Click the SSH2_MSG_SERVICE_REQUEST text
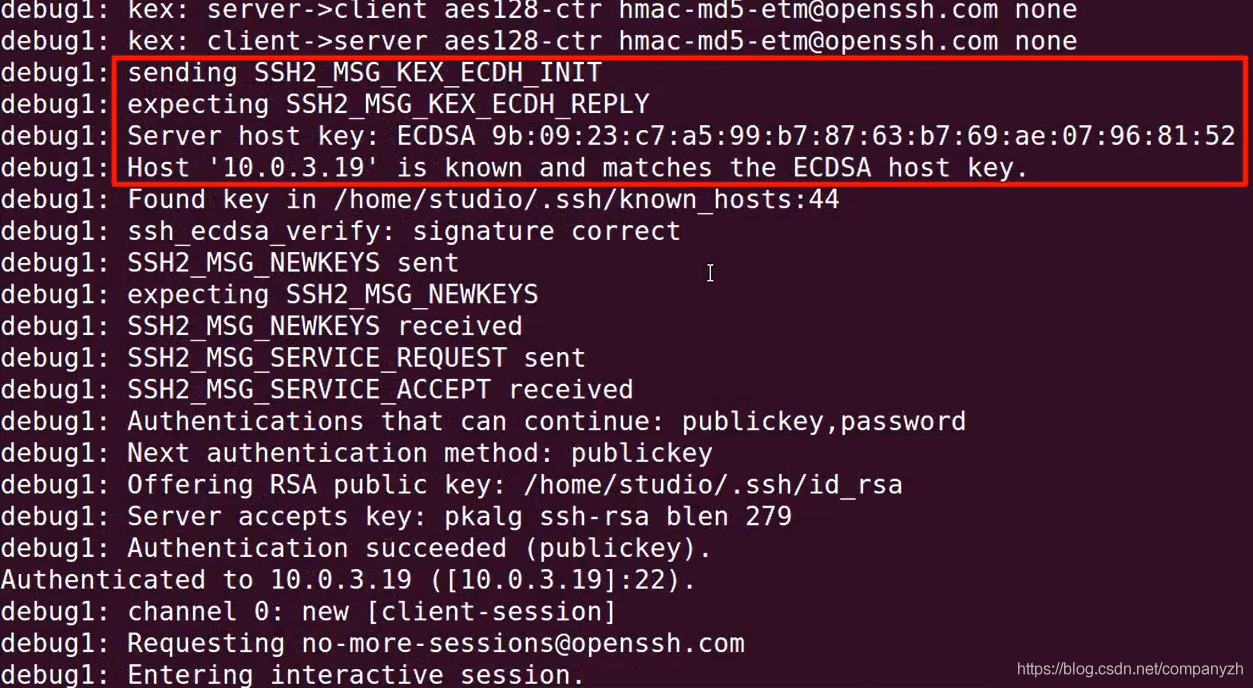Viewport: 1253px width, 688px height. click(317, 358)
